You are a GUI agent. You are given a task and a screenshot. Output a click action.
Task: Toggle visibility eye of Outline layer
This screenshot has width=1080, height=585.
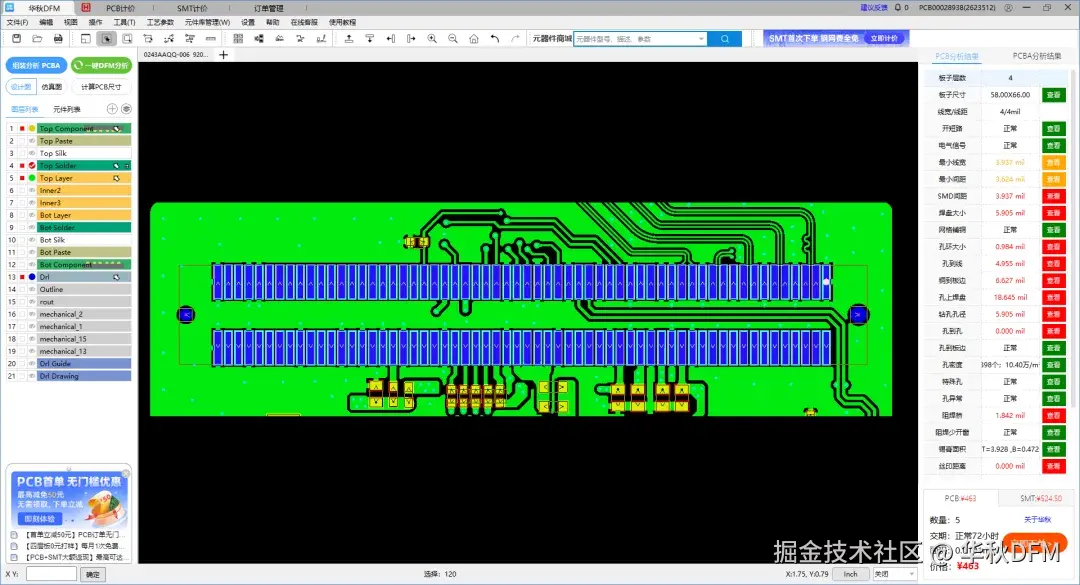[32, 289]
